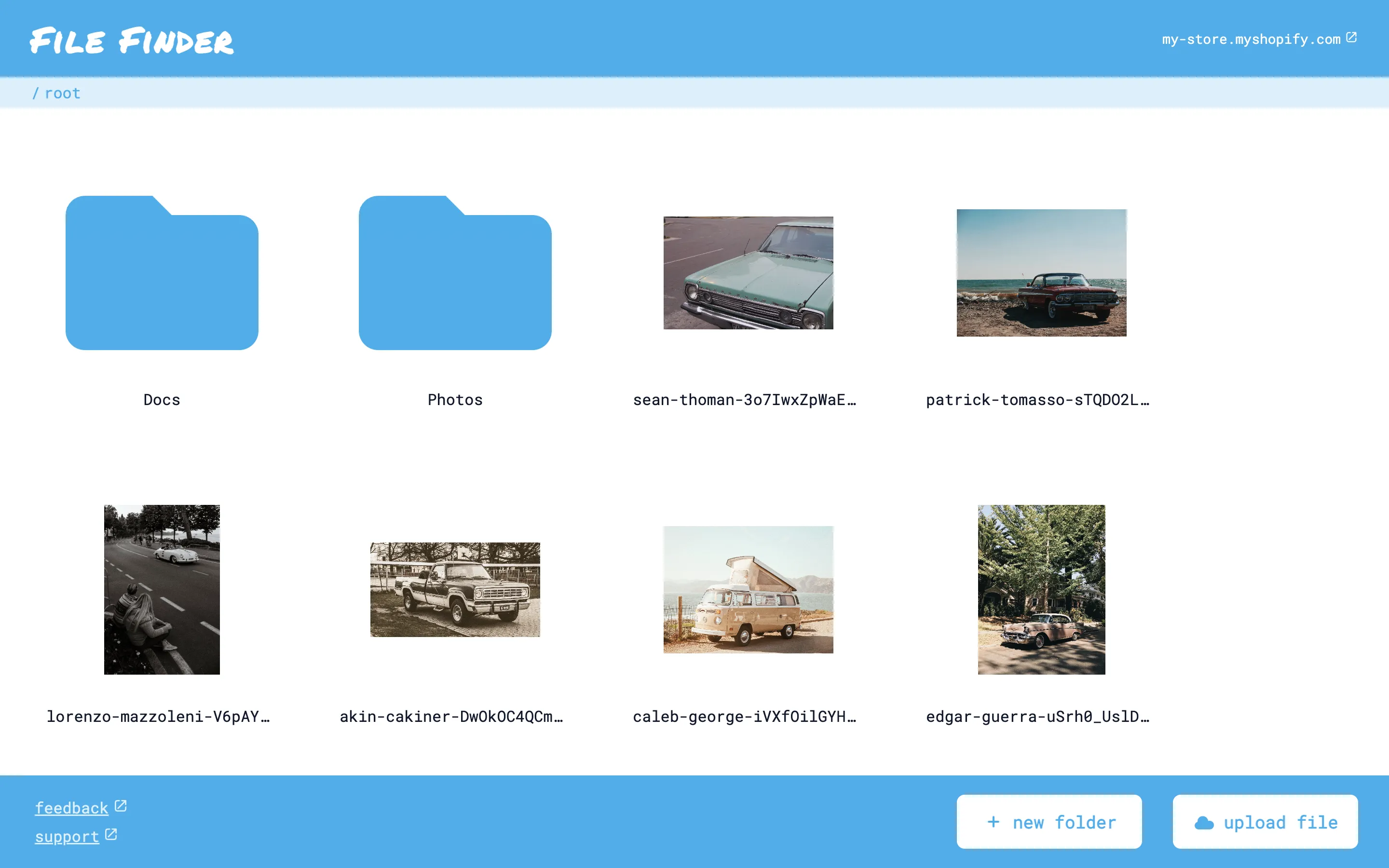
Task: Visit my-store.myshopify.com
Action: 1251,39
